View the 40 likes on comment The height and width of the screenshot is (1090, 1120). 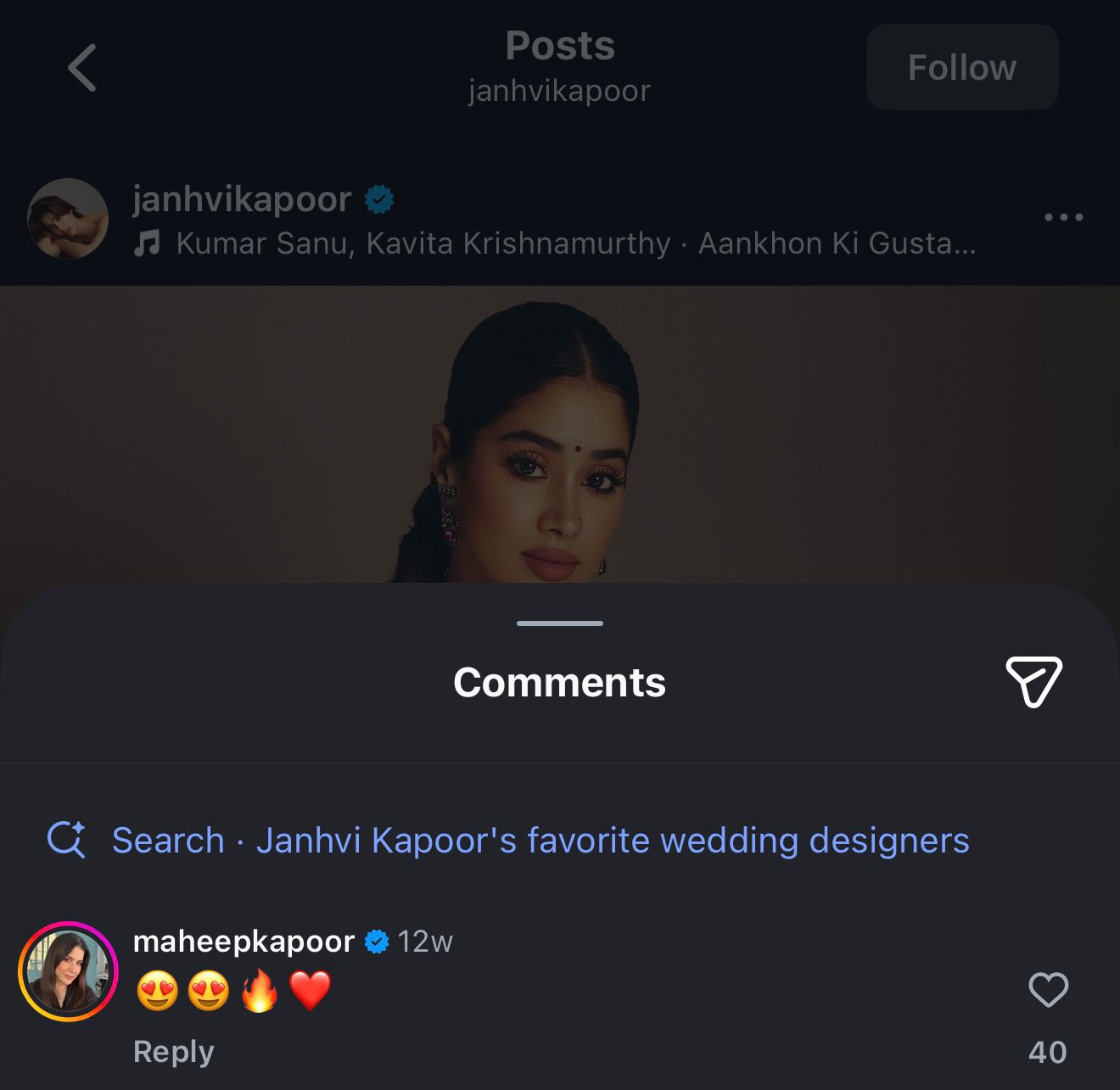(1047, 1053)
